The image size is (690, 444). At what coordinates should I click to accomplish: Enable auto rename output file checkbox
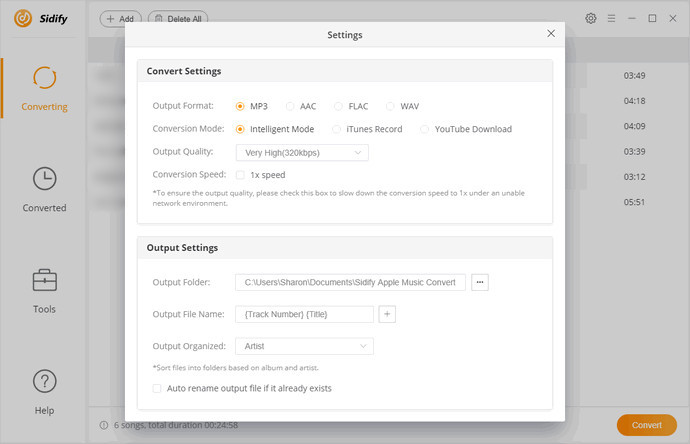(157, 388)
